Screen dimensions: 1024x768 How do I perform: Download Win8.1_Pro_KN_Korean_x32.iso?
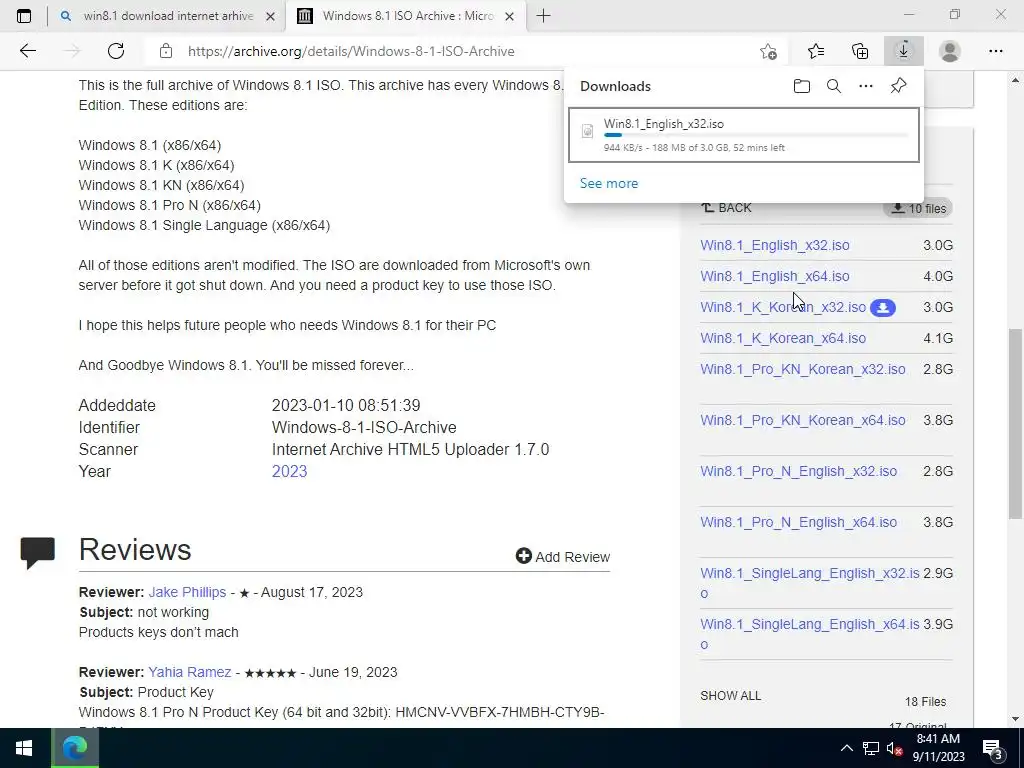[803, 369]
